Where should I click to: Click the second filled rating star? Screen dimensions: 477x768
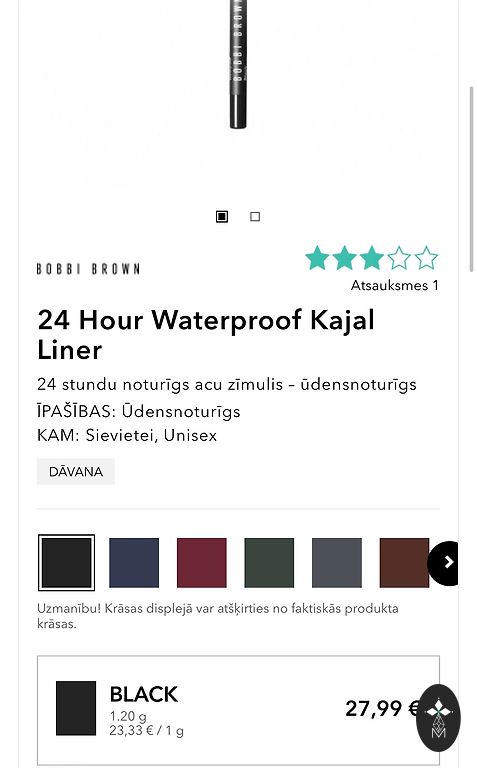click(344, 258)
